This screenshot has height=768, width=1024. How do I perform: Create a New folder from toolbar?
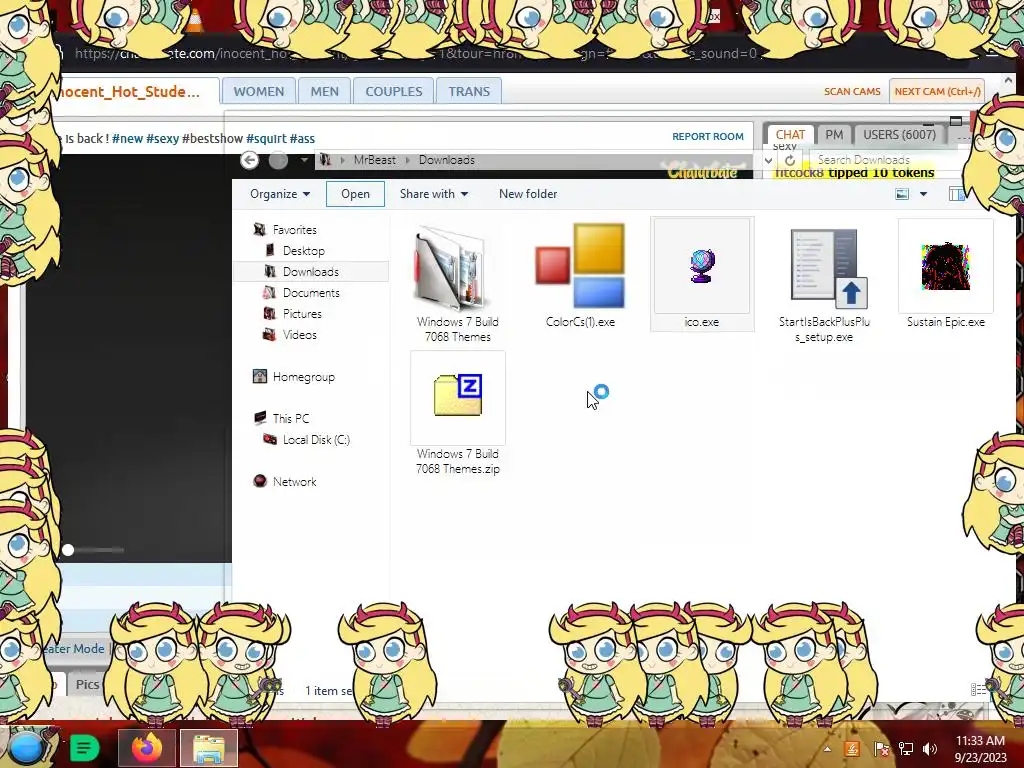click(528, 194)
